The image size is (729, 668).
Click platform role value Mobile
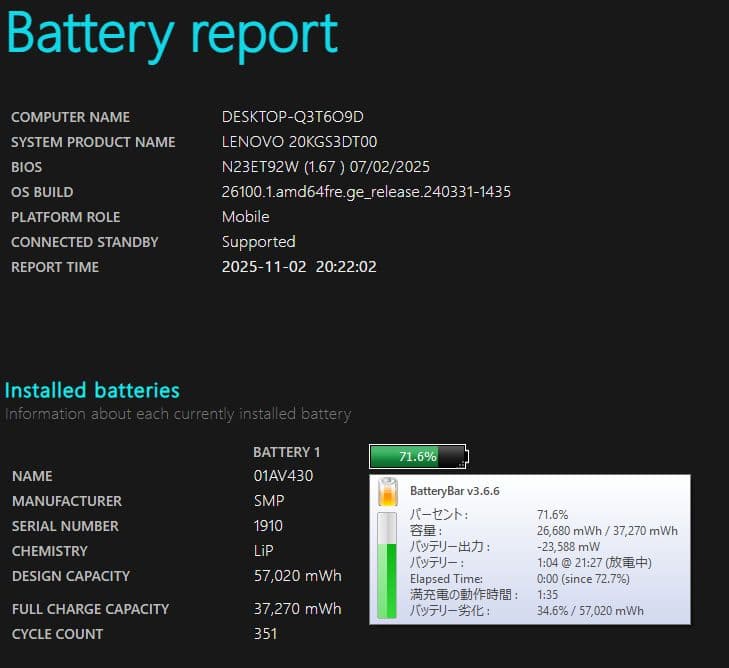point(245,217)
